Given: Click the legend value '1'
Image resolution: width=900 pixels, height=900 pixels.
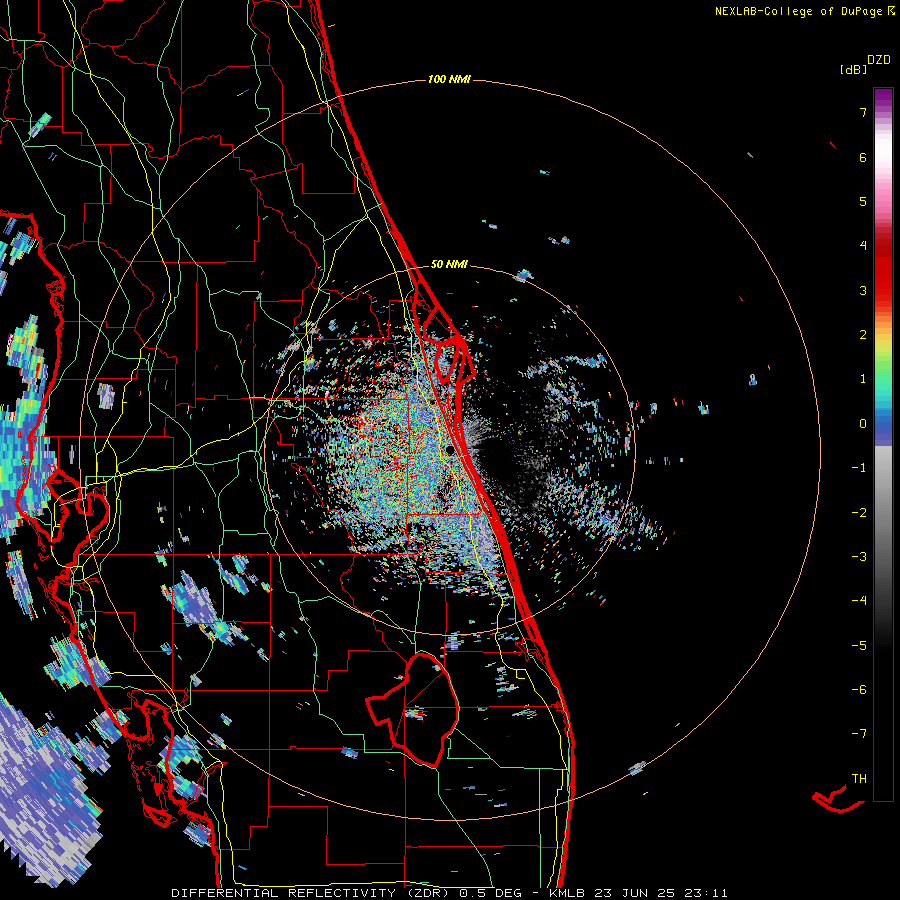Looking at the screenshot, I should click(863, 379).
